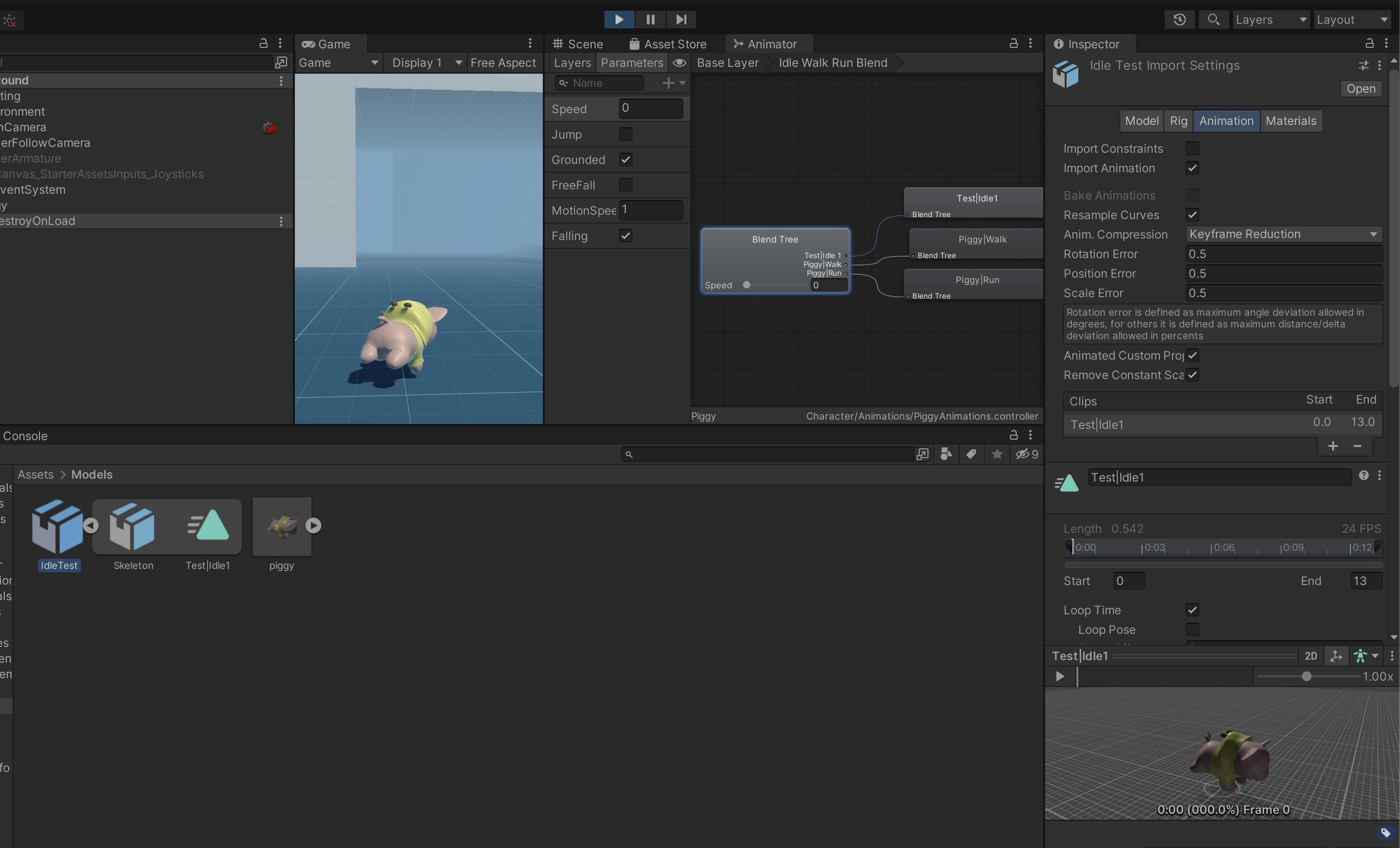
Task: Toggle Resample Curves checkbox
Action: (1192, 214)
